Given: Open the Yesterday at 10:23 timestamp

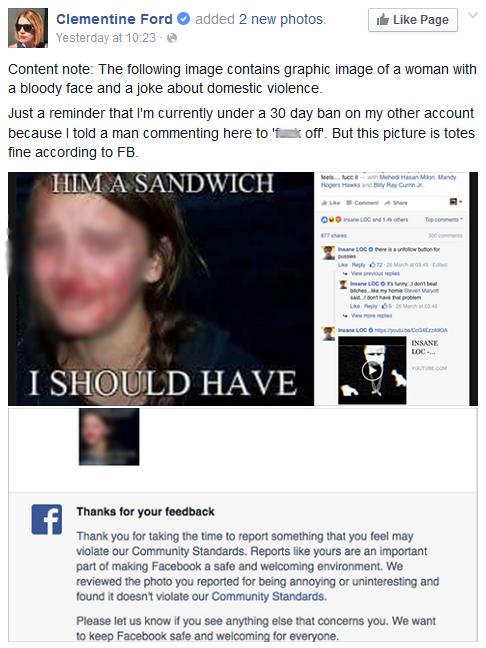Looking at the screenshot, I should pyautogui.click(x=106, y=38).
